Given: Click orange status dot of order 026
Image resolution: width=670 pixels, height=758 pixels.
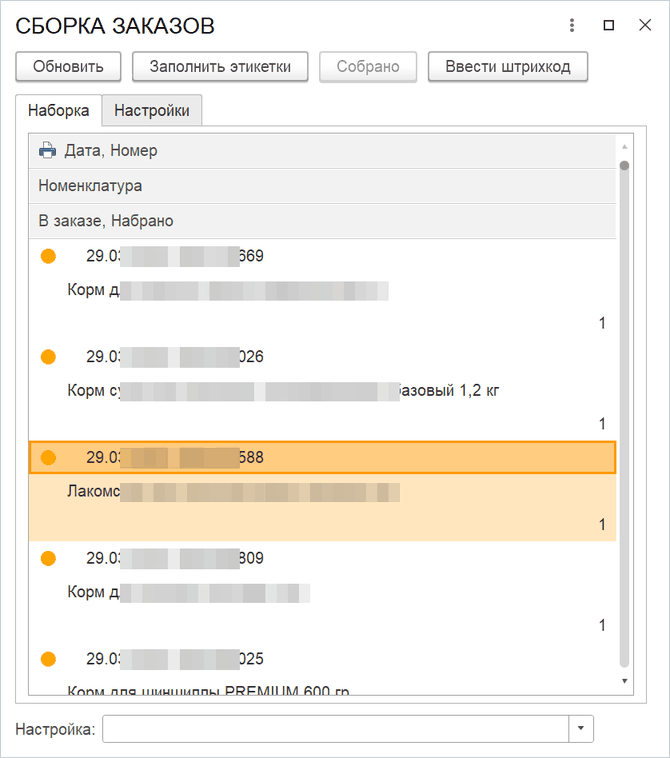Looking at the screenshot, I should point(48,357).
